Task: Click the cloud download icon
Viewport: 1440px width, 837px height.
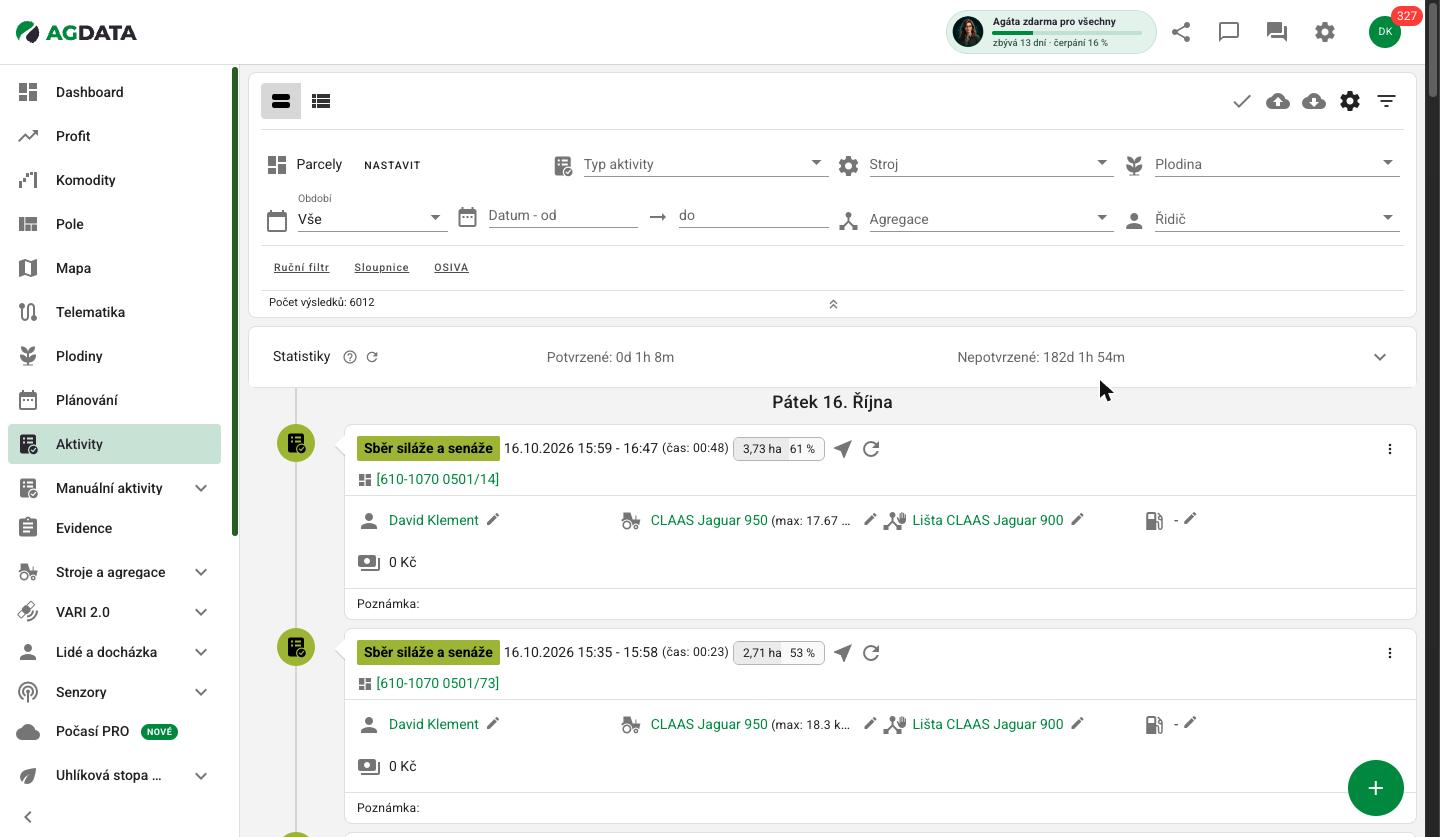Action: coord(1314,101)
